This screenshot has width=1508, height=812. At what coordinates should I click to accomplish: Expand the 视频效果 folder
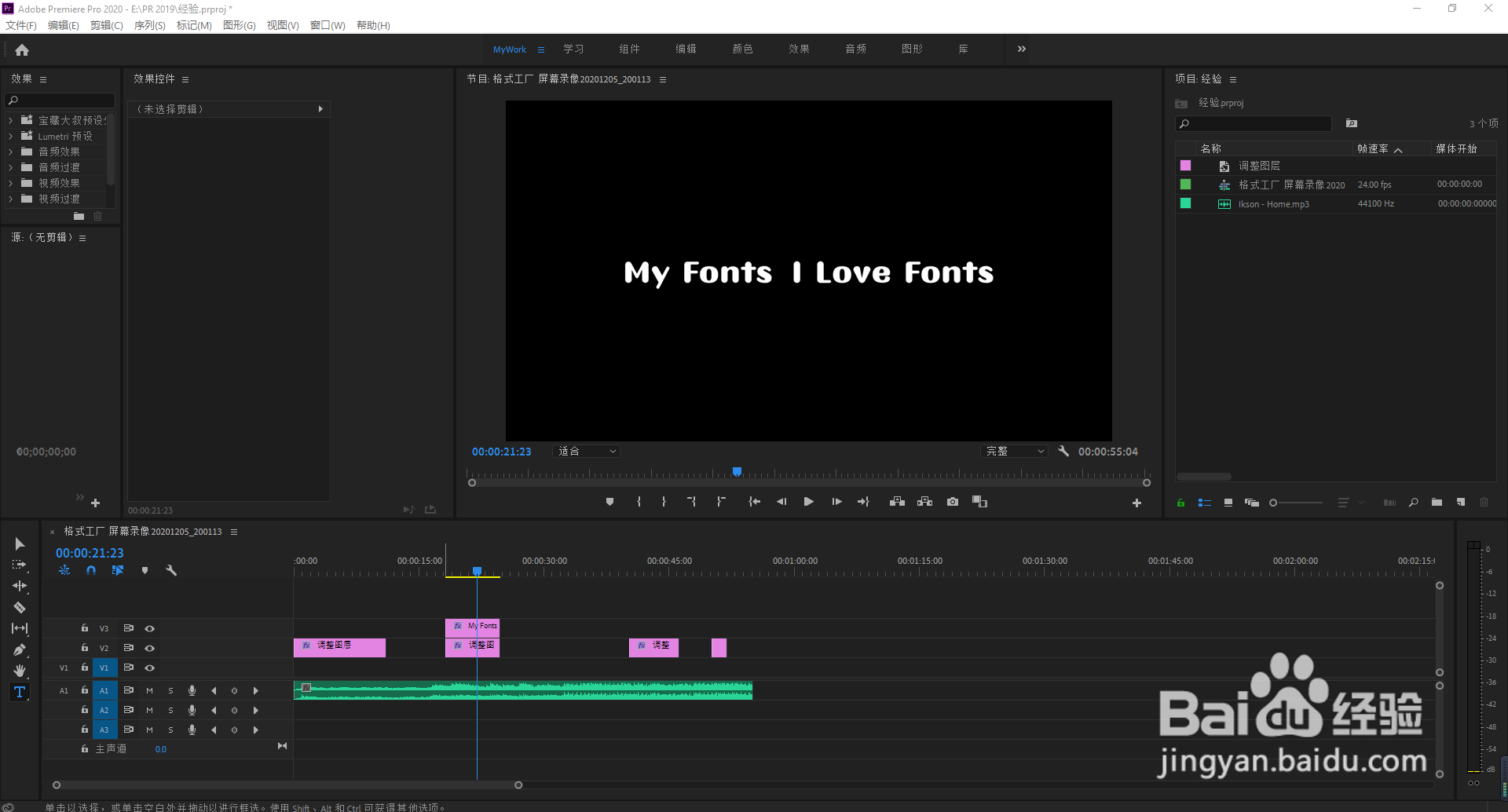[11, 184]
